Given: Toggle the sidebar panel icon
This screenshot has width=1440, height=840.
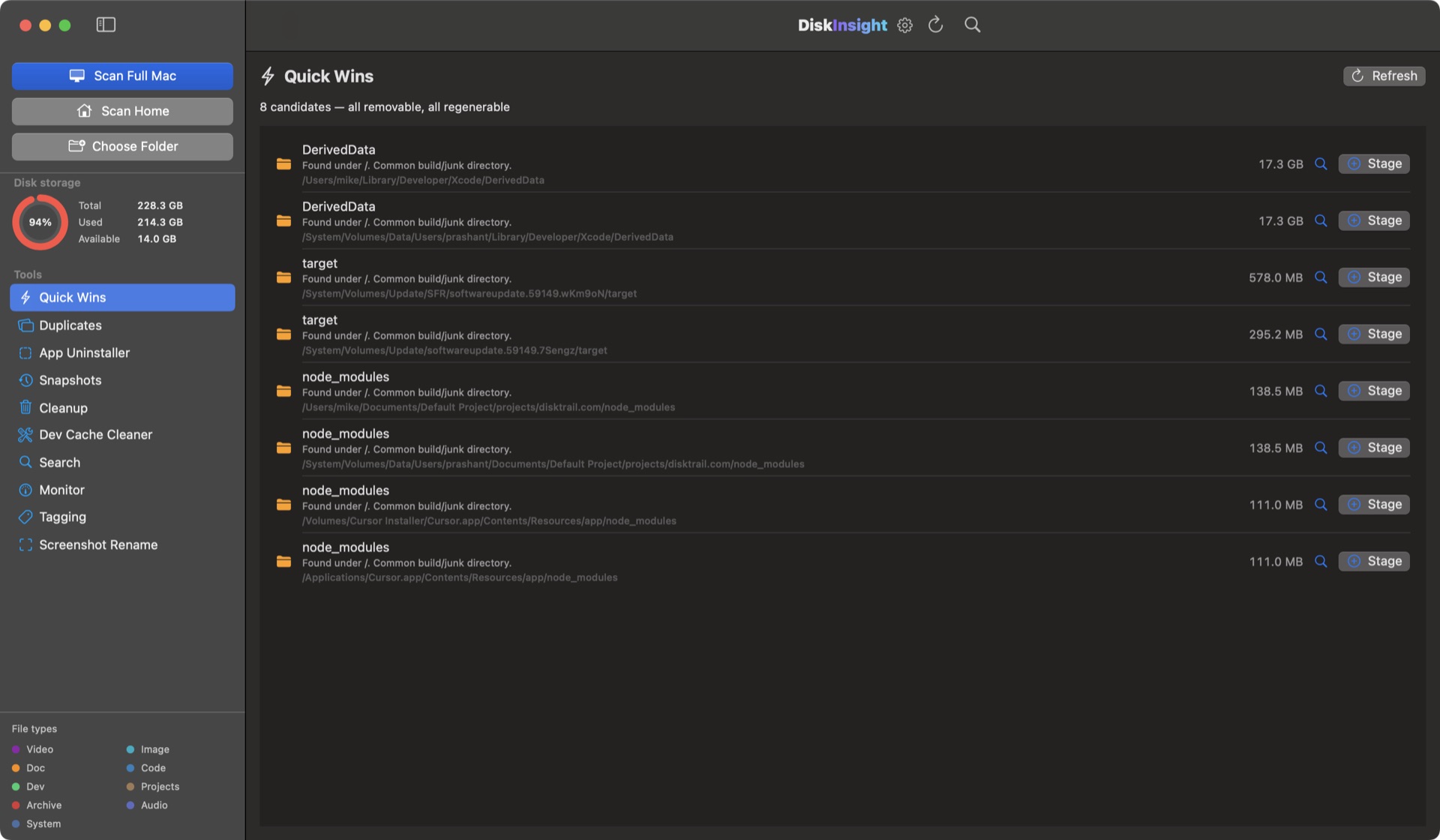Looking at the screenshot, I should tap(106, 25).
